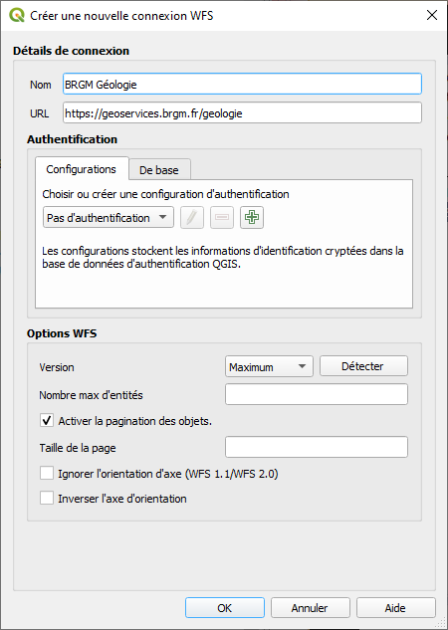
Task: Click into the URL field
Action: (x=242, y=113)
